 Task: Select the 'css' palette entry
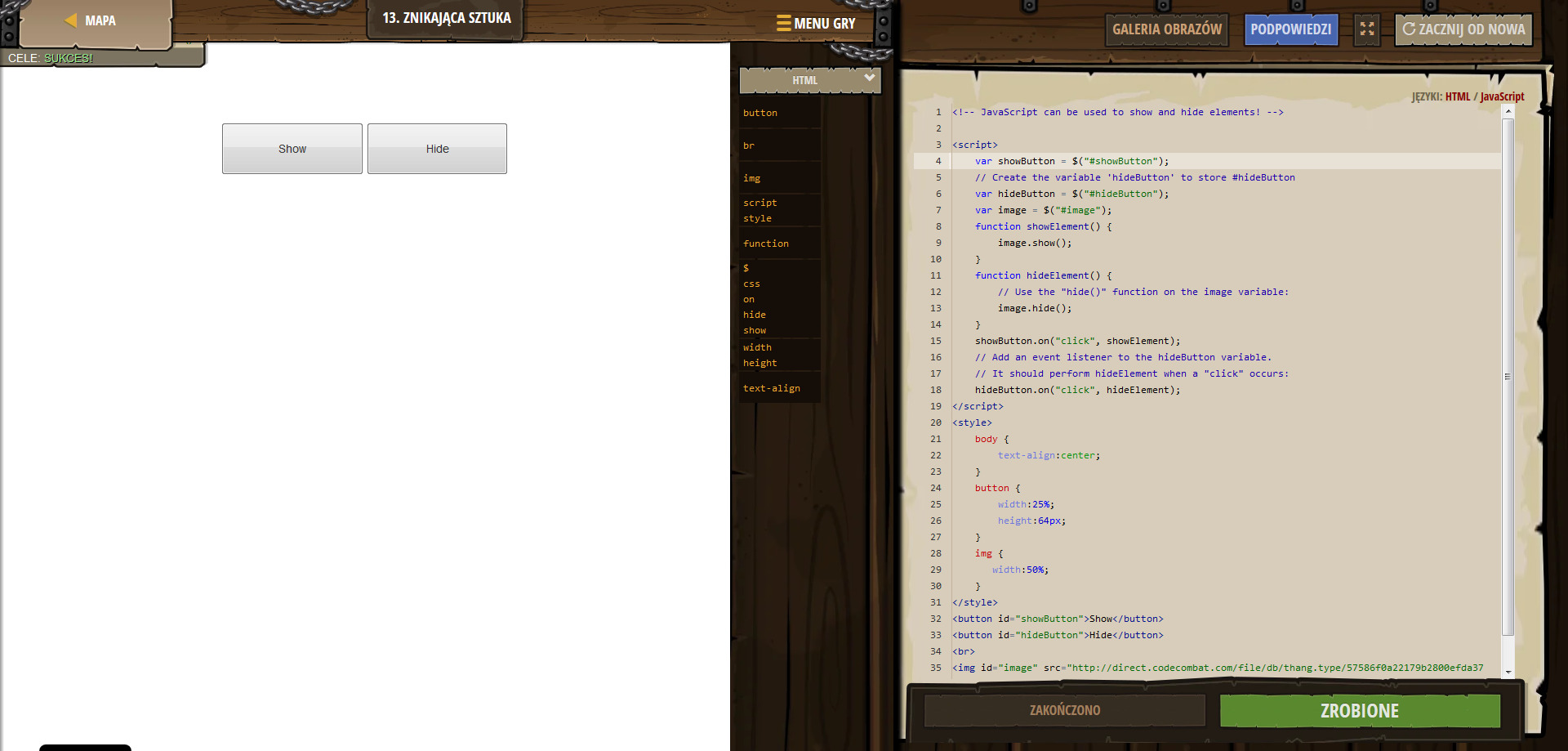pos(751,284)
